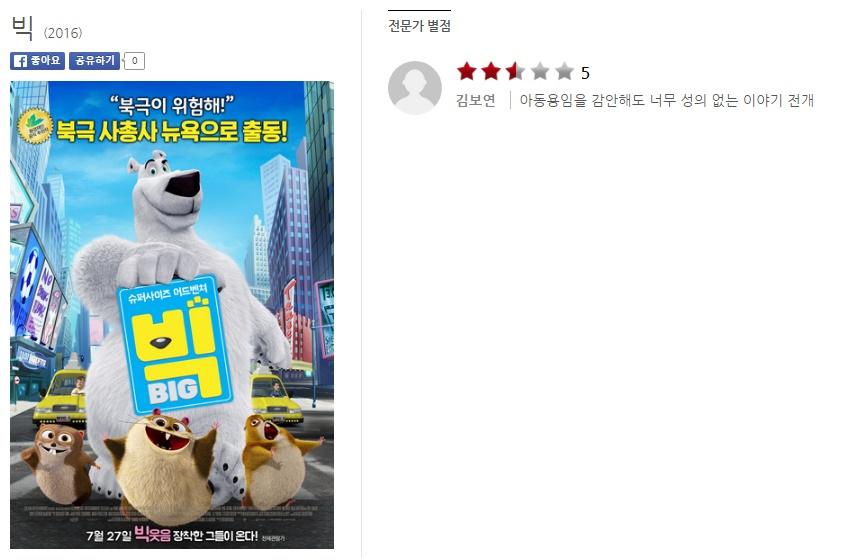Select the fifth gray rating star
The width and height of the screenshot is (863, 559).
click(x=564, y=72)
